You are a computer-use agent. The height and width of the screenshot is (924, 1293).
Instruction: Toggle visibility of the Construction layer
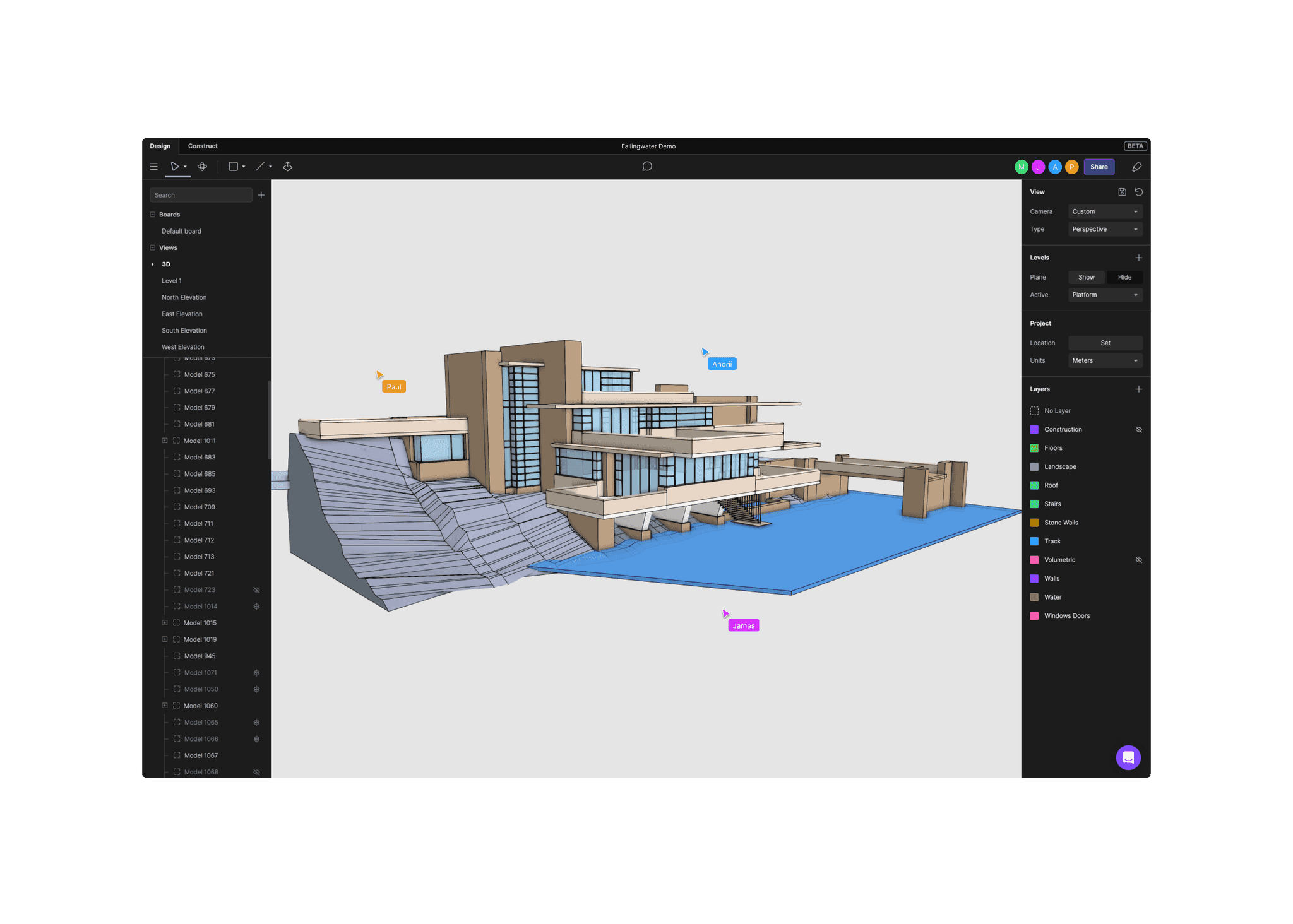[x=1139, y=430]
